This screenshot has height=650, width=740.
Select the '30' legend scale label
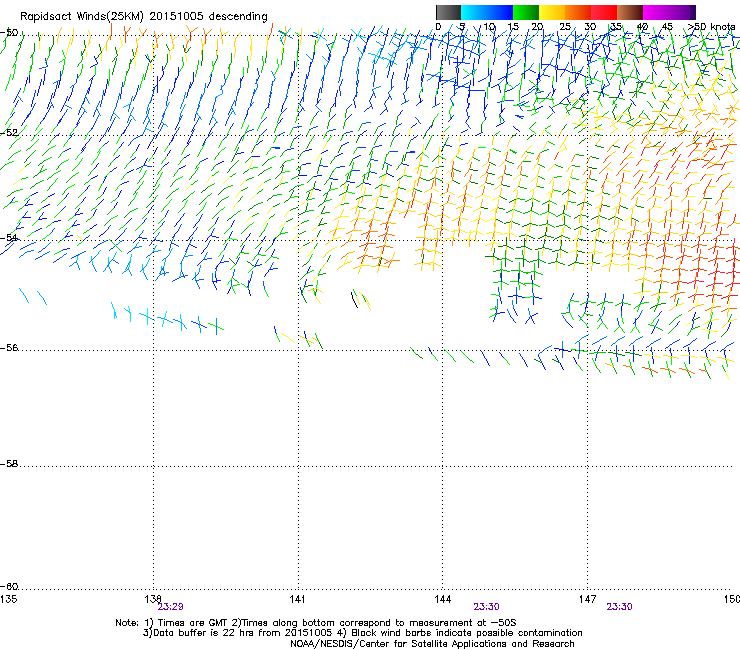pos(590,26)
